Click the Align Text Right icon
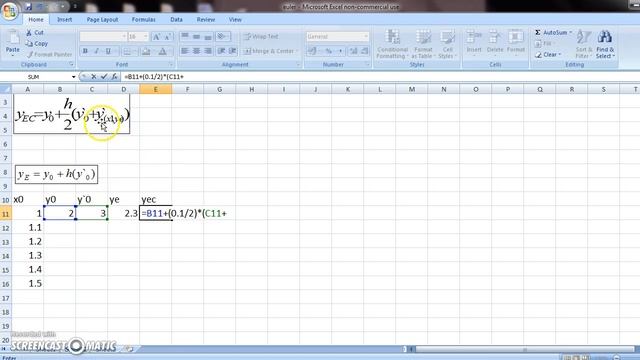The height and width of the screenshot is (360, 640). tap(208, 51)
